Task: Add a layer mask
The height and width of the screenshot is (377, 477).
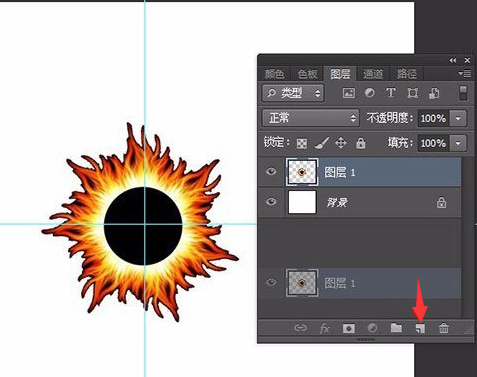Action: click(349, 329)
